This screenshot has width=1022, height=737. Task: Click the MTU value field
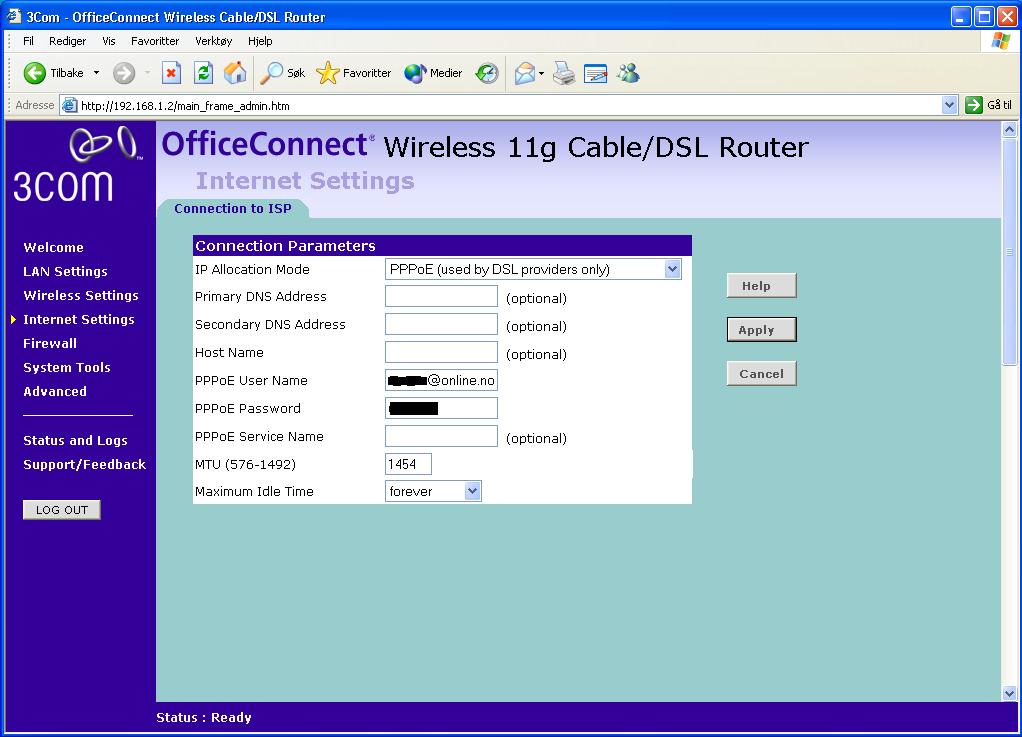(x=408, y=464)
